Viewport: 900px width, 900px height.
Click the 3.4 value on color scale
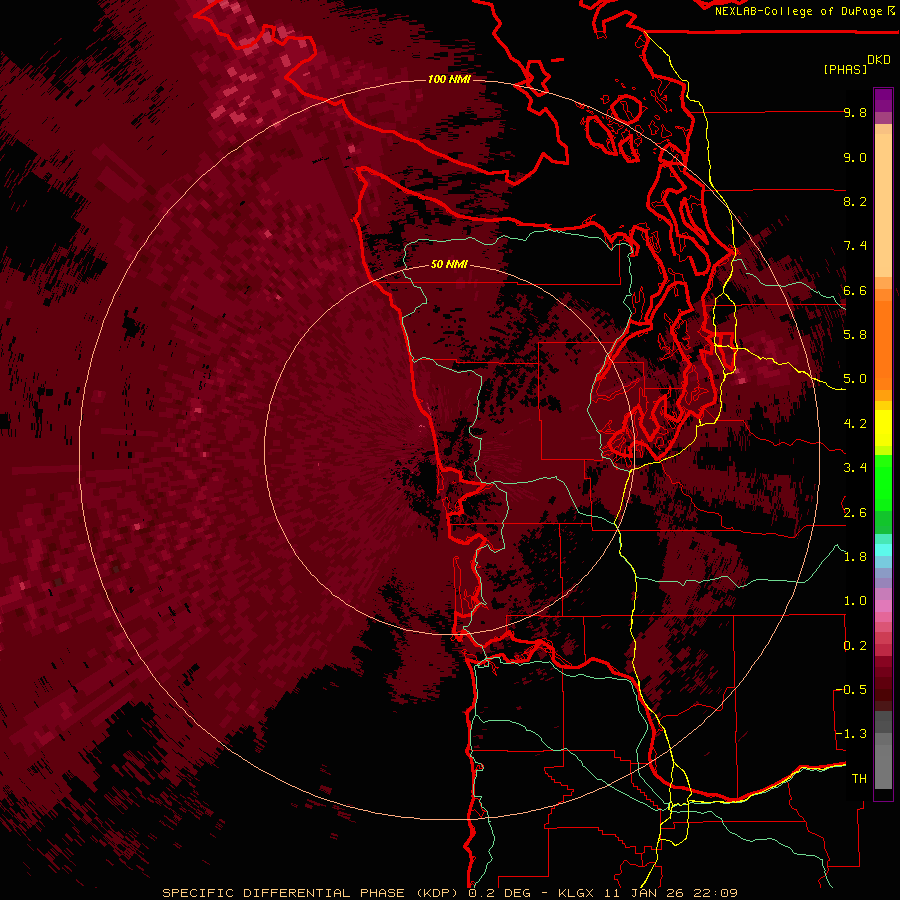tap(855, 468)
